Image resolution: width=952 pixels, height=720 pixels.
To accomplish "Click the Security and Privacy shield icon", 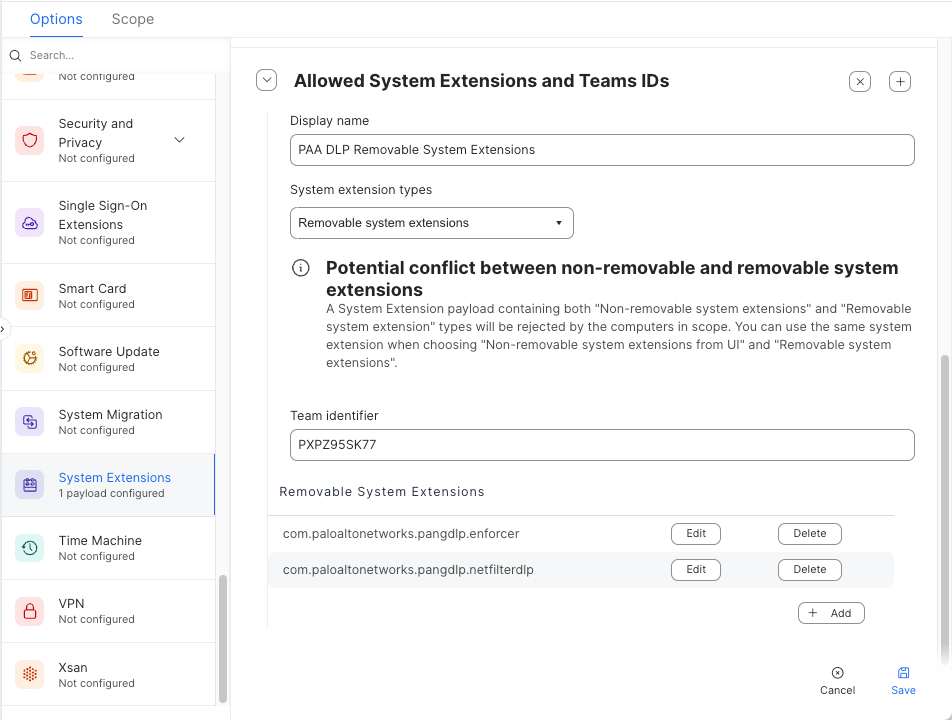I will [x=29, y=140].
